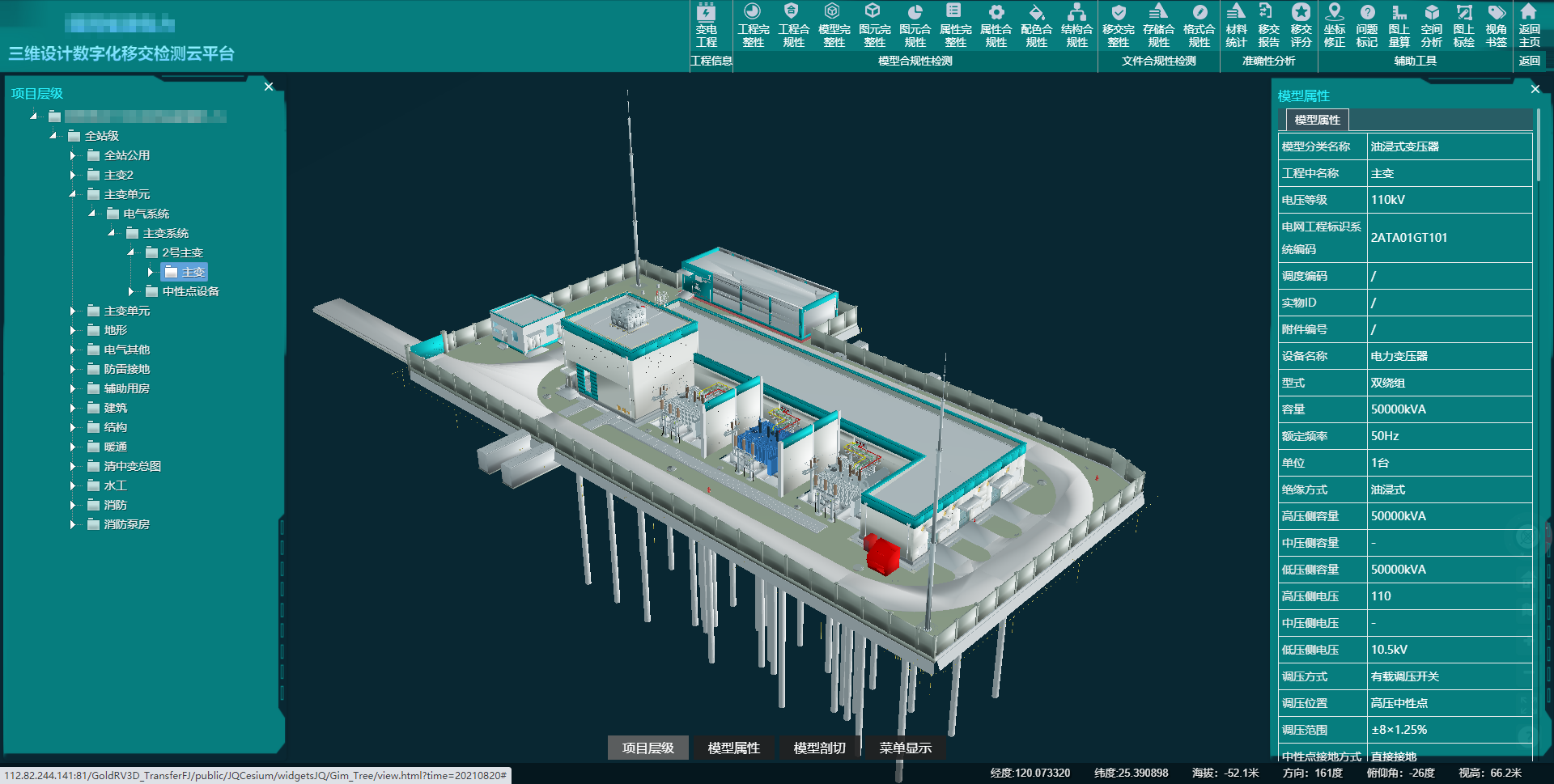Expand the 全站公用 tree node arrow

pos(73,155)
